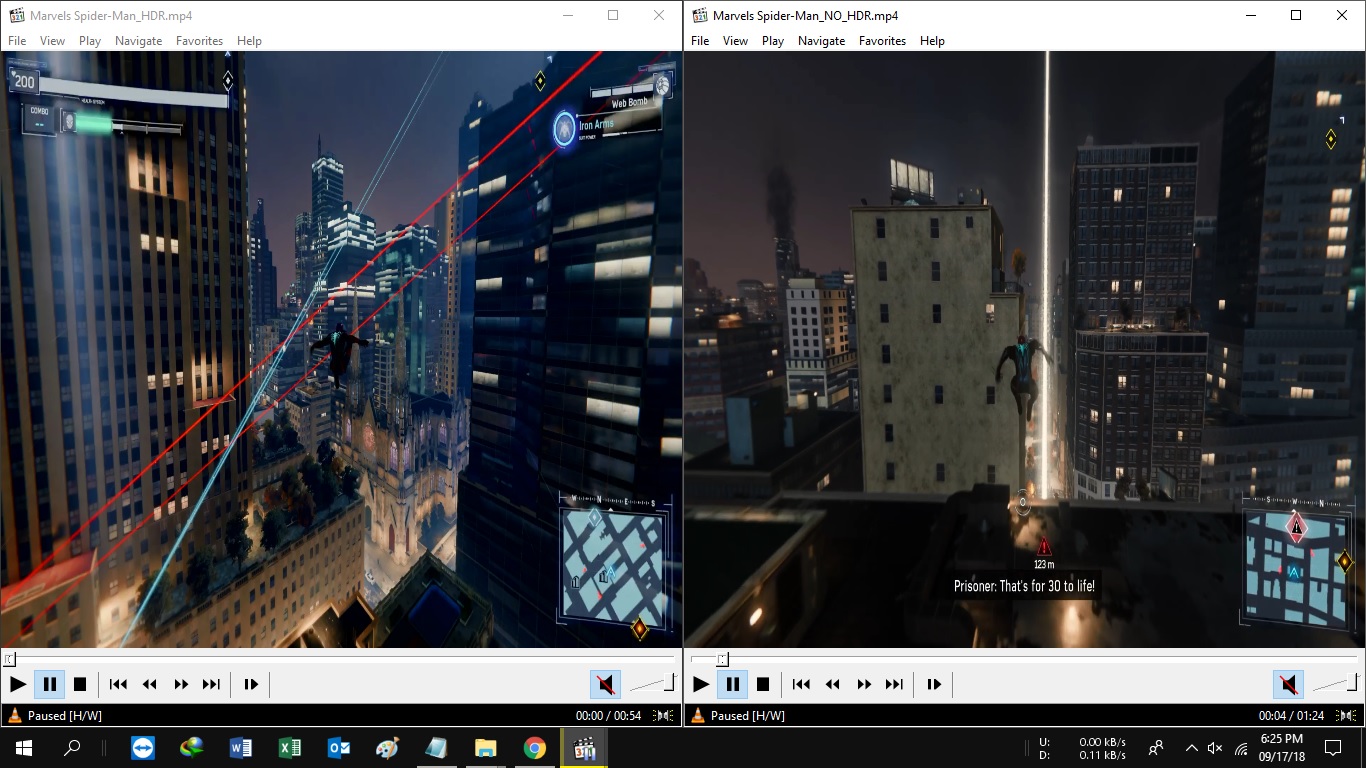This screenshot has width=1366, height=768.
Task: Open Windows search from the taskbar
Action: [72, 748]
